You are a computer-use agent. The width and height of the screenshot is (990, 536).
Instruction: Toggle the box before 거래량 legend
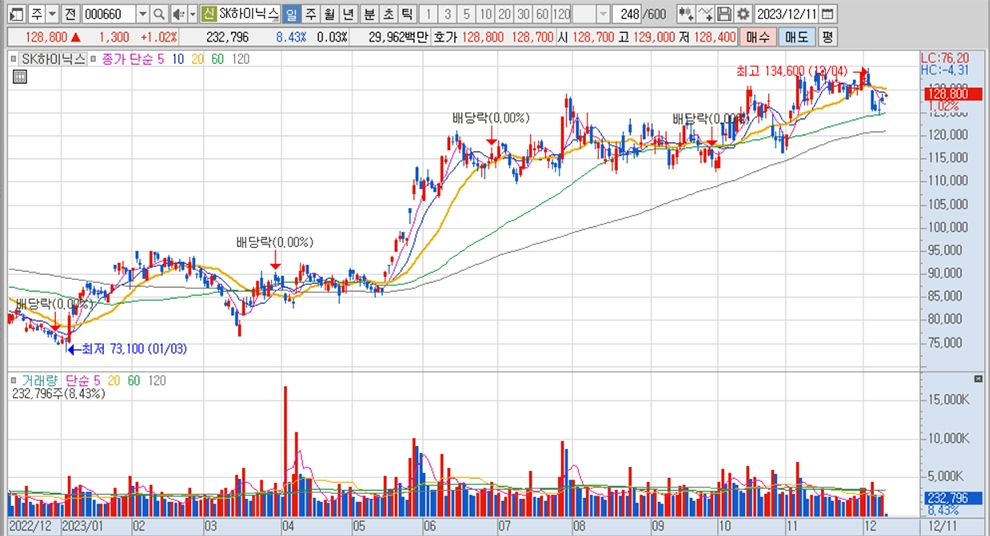pyautogui.click(x=13, y=380)
